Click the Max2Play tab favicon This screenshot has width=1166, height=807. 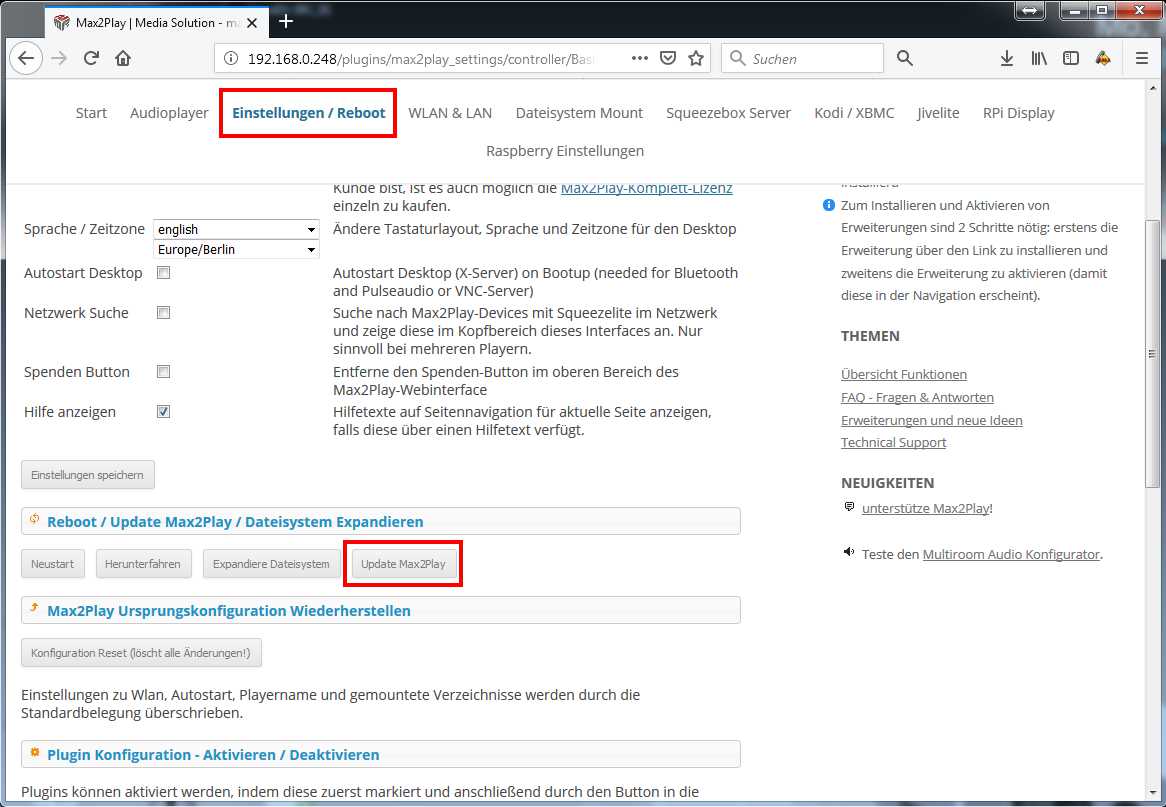[62, 22]
